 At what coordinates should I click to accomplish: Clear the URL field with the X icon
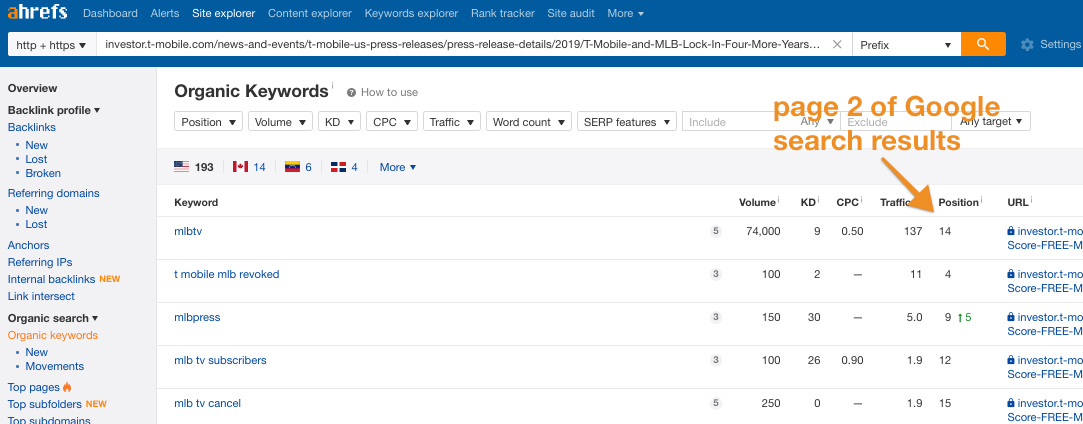point(836,45)
